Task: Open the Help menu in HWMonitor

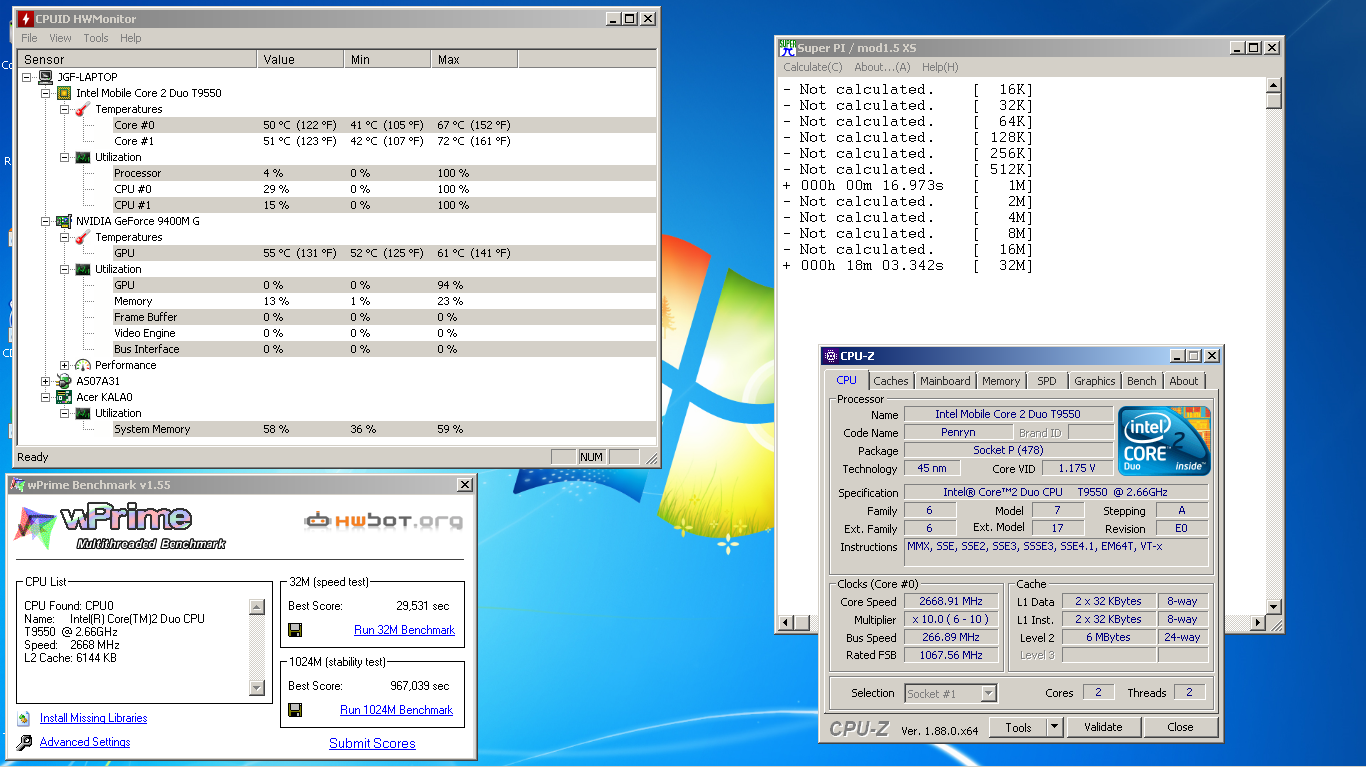Action: point(131,38)
